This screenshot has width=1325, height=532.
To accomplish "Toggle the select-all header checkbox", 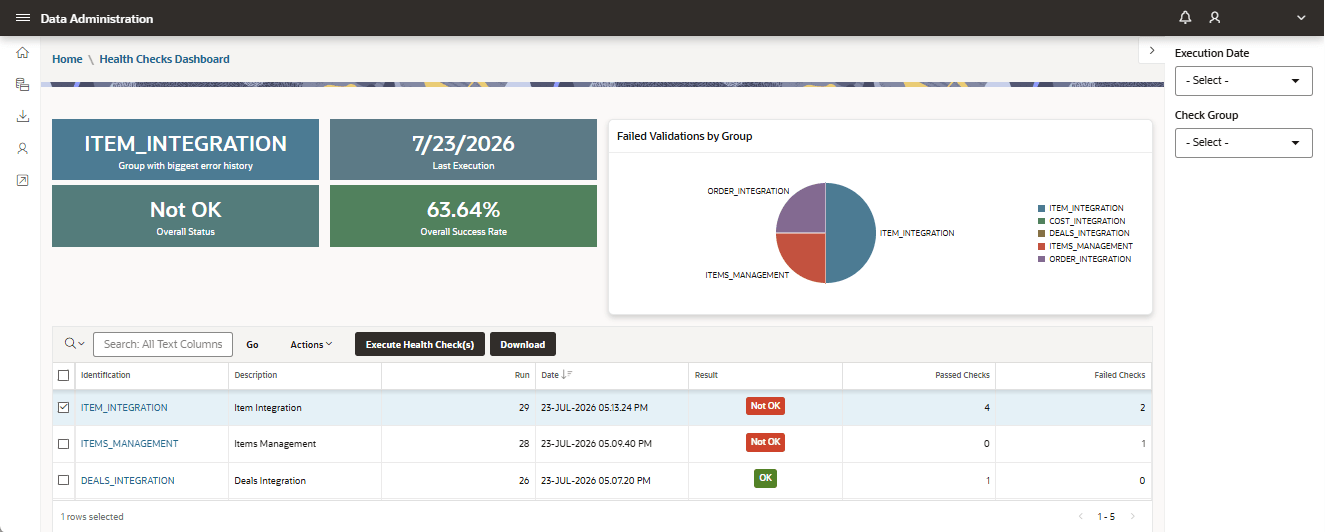I will [64, 375].
